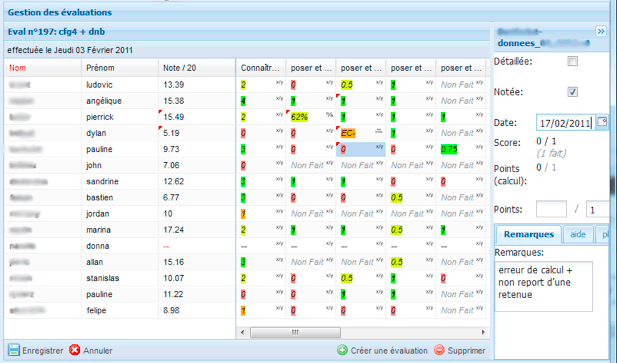The image size is (617, 363).
Task: Sort by the Prénom column header
Action: 120,68
